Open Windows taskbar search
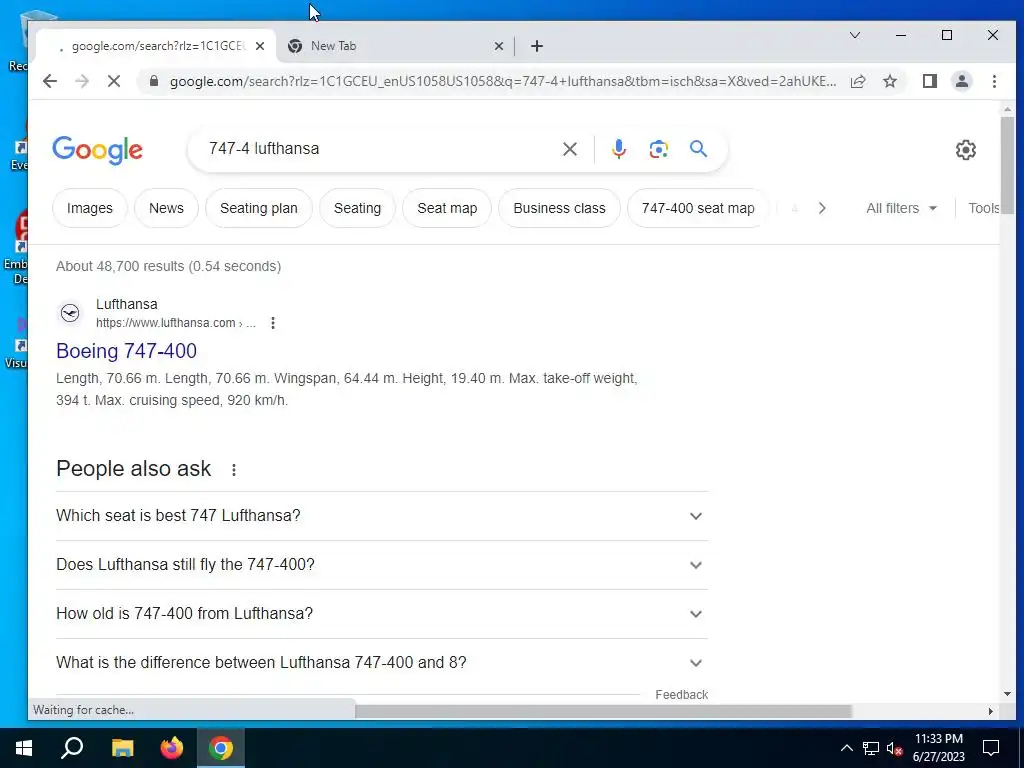Viewport: 1024px width, 768px height. 72,748
